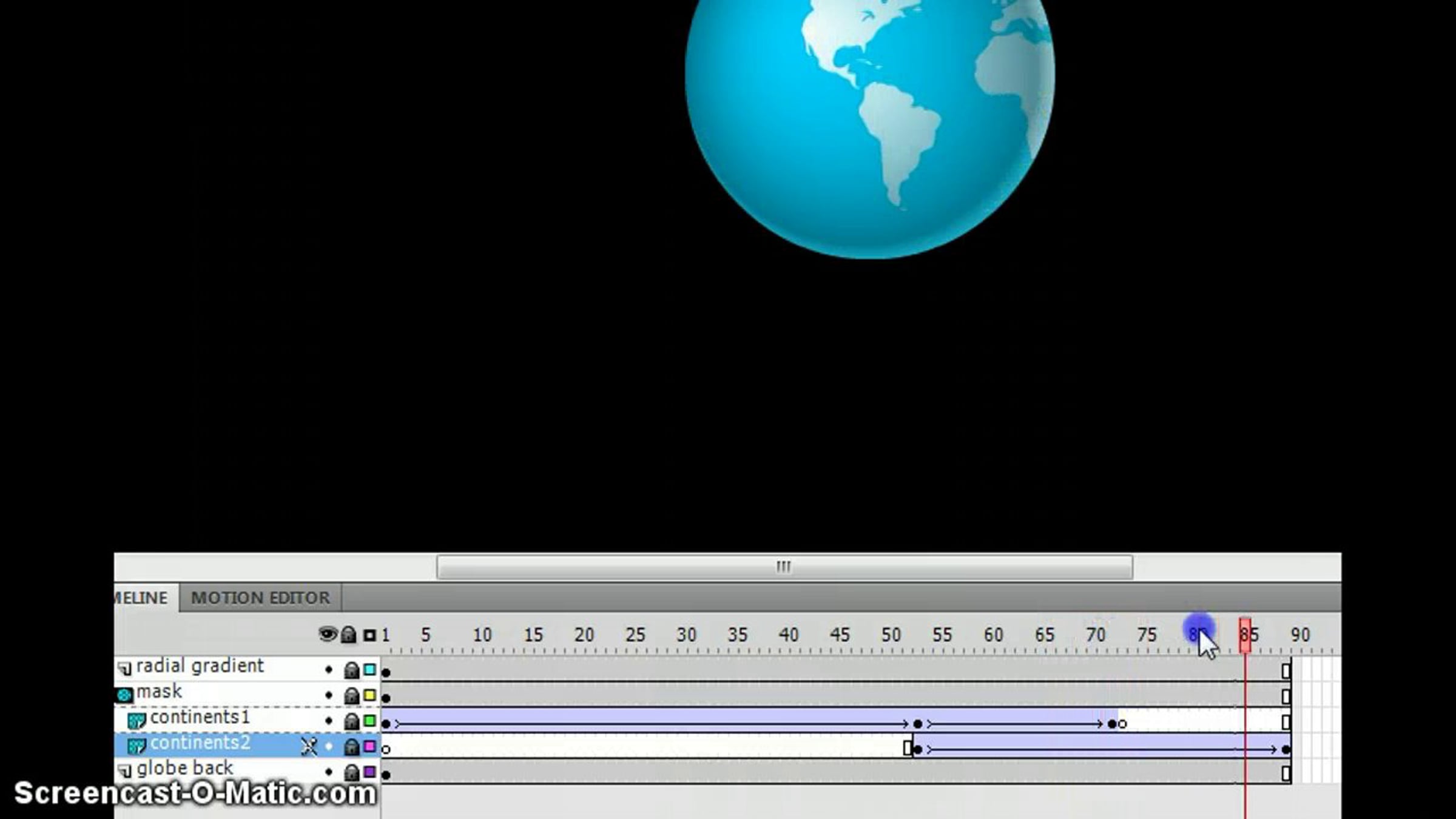Click the Show All Layers as Outlines icon
Image resolution: width=1456 pixels, height=819 pixels.
(x=369, y=635)
